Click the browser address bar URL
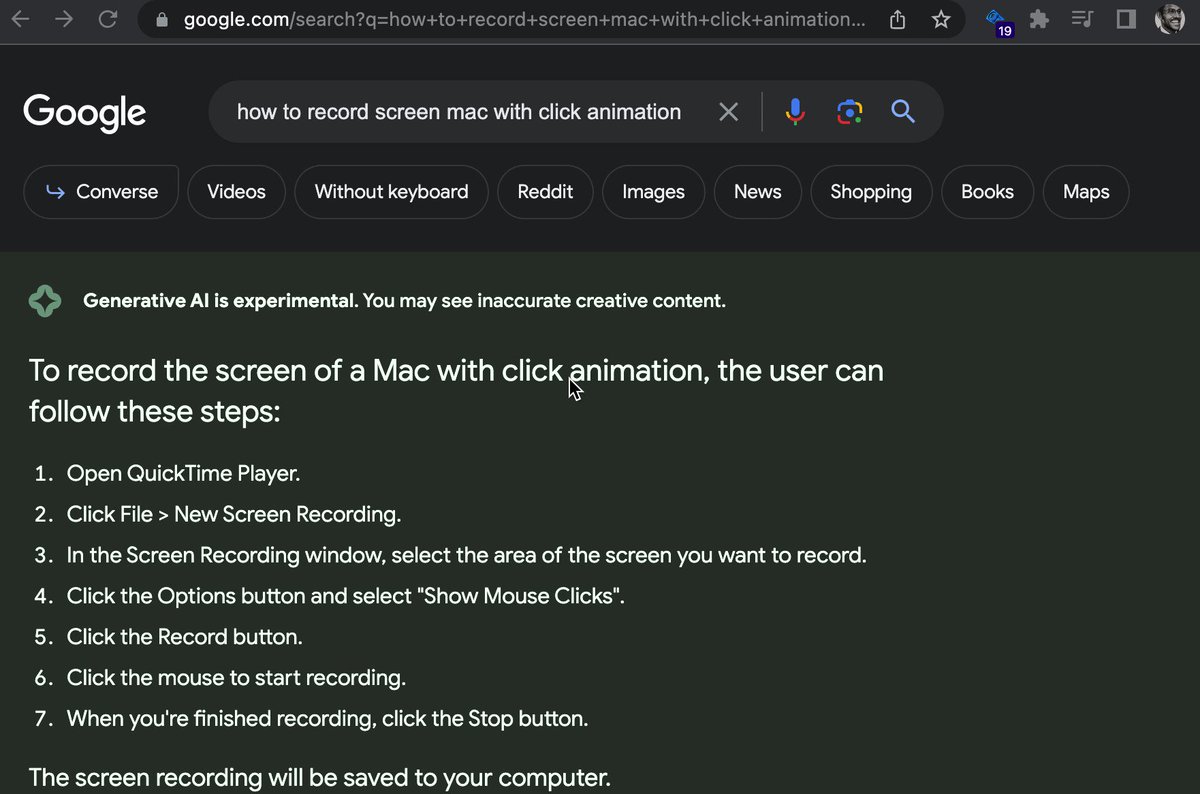The height and width of the screenshot is (794, 1200). pyautogui.click(x=525, y=20)
